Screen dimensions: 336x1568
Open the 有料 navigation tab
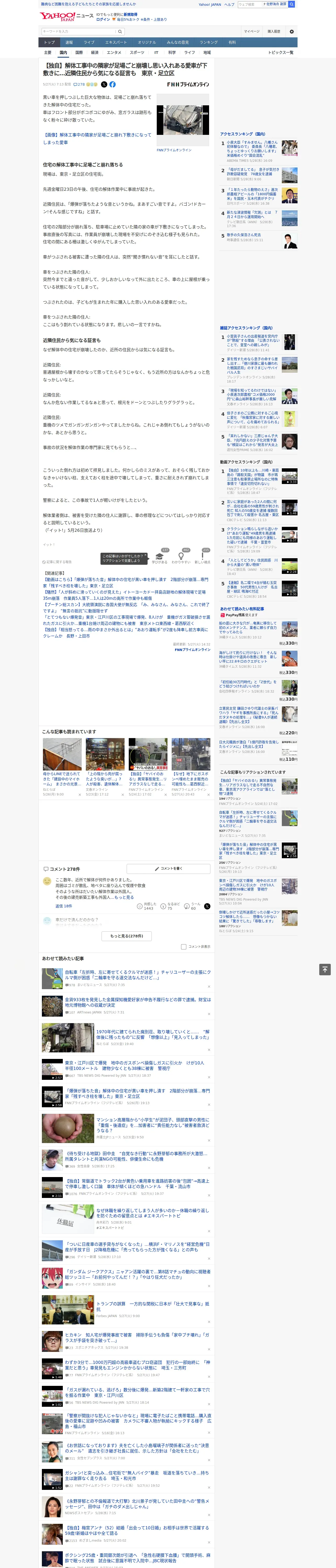click(x=232, y=43)
